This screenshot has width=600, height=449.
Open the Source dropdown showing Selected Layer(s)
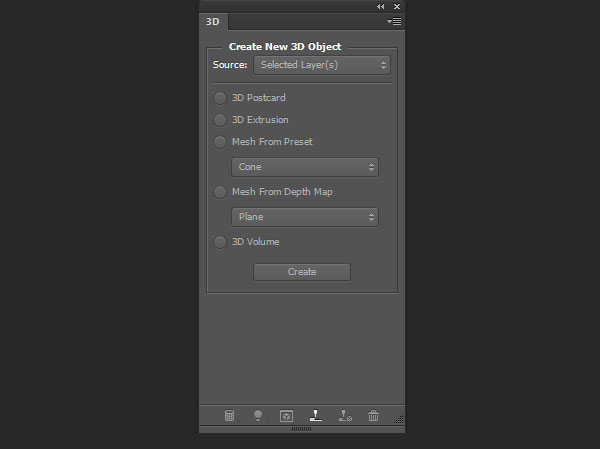[x=321, y=65]
